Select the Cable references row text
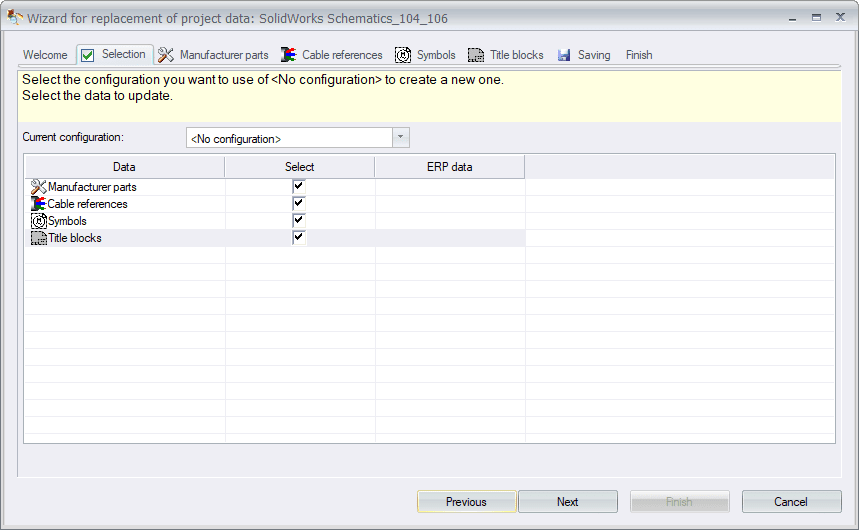Image resolution: width=859 pixels, height=530 pixels. (x=87, y=204)
